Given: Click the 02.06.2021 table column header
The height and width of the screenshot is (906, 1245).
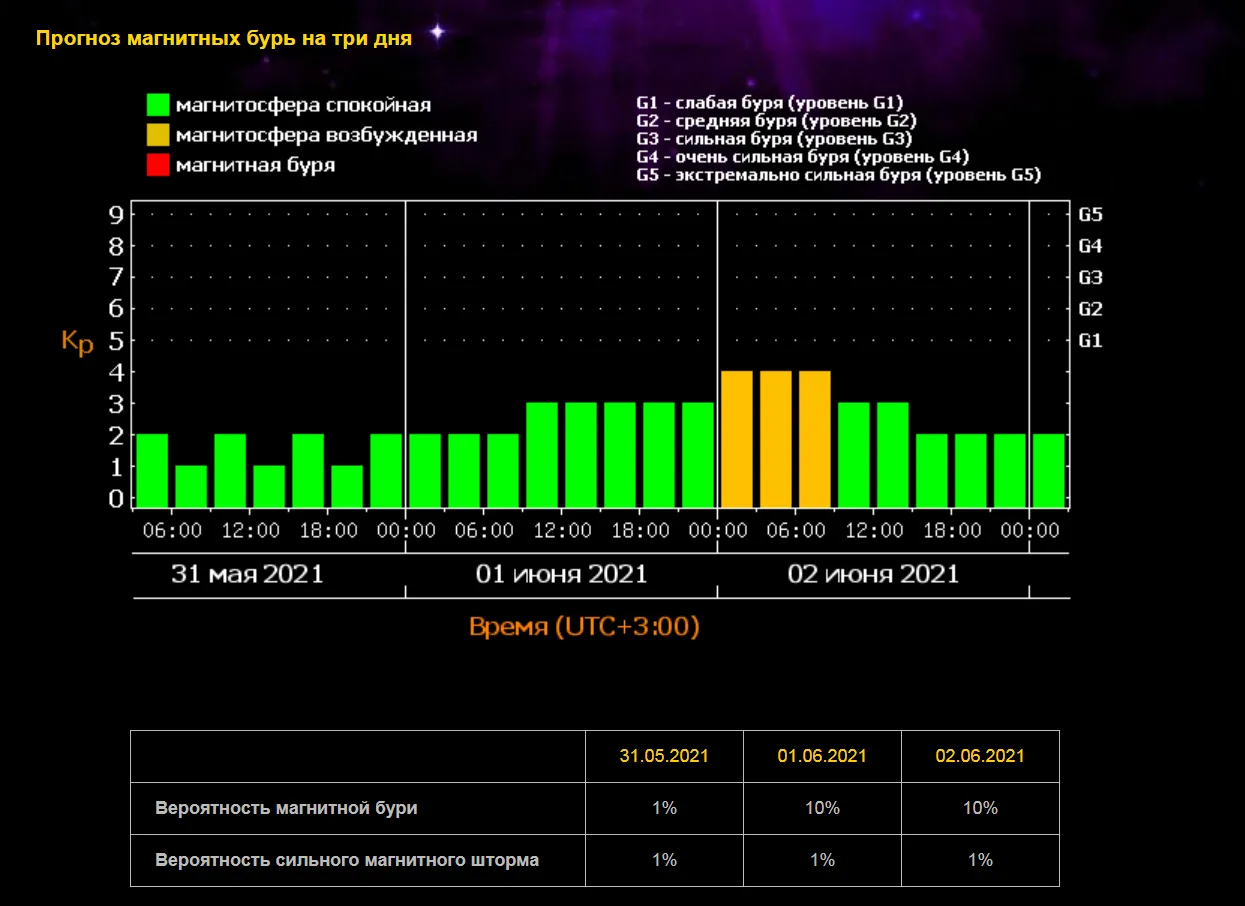Looking at the screenshot, I should point(980,756).
